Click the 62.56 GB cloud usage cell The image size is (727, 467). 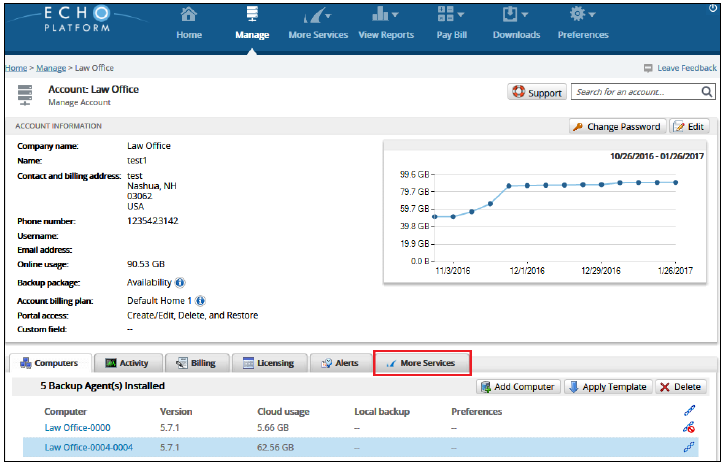click(275, 448)
